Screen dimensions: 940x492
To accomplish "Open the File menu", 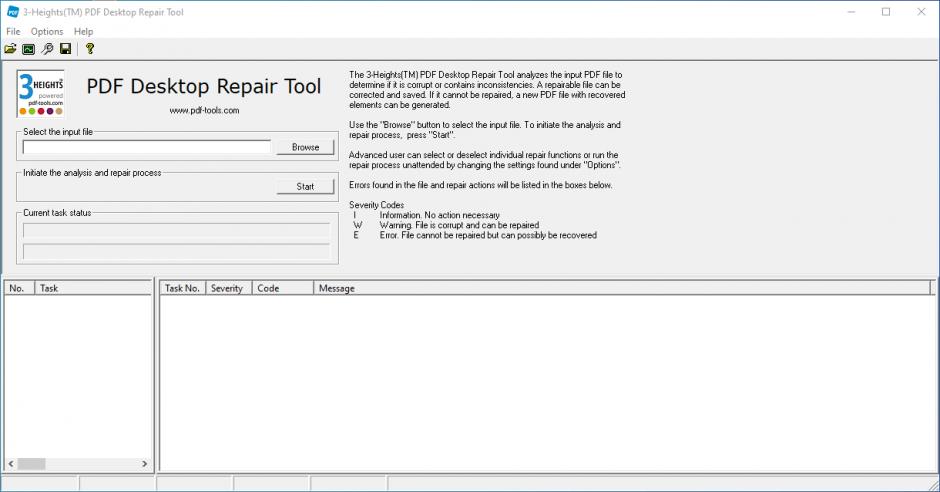I will 13,31.
